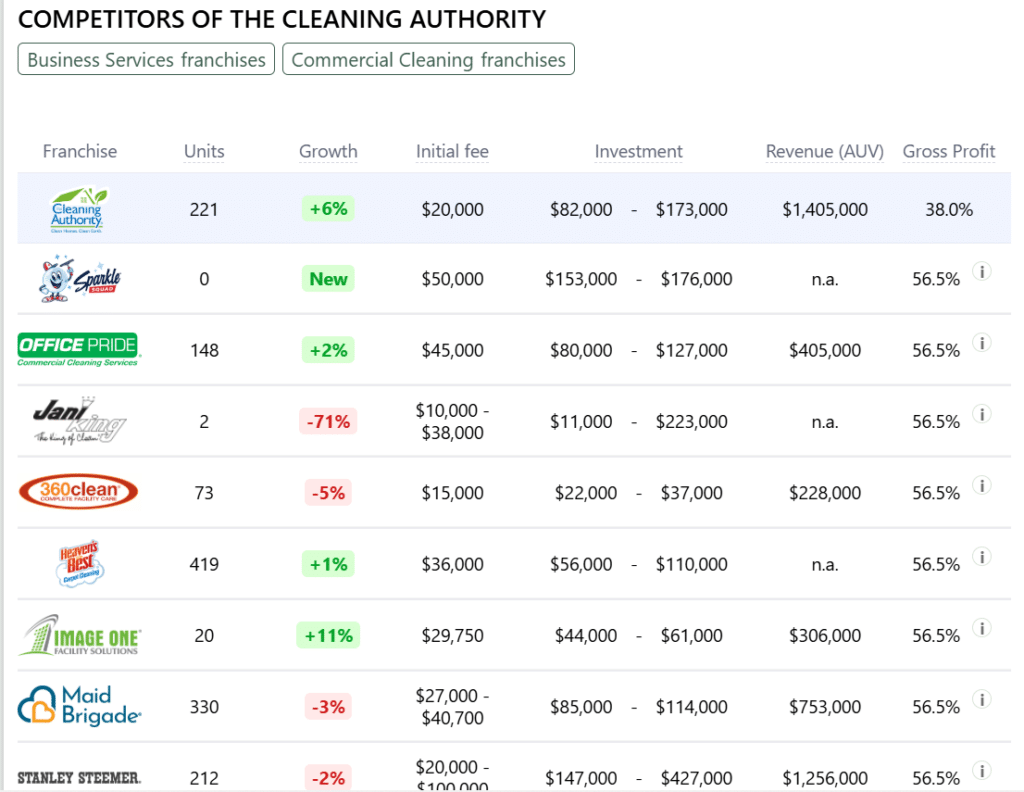Click the Growth column header
Screen dimensions: 1024x792
pos(328,151)
